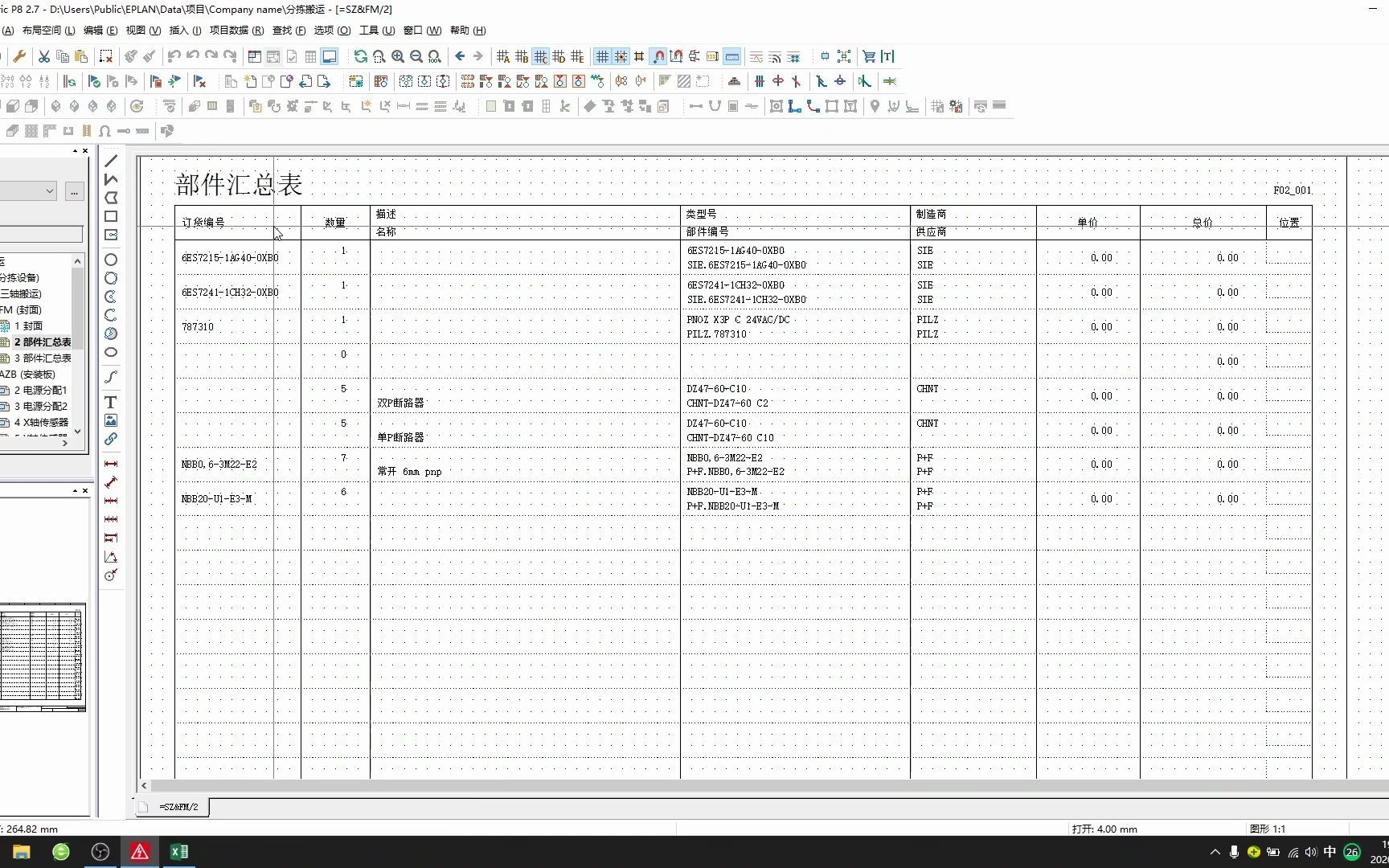Click the horizontal scrollbar left arrow
Viewport: 1389px width, 868px height.
(145, 785)
